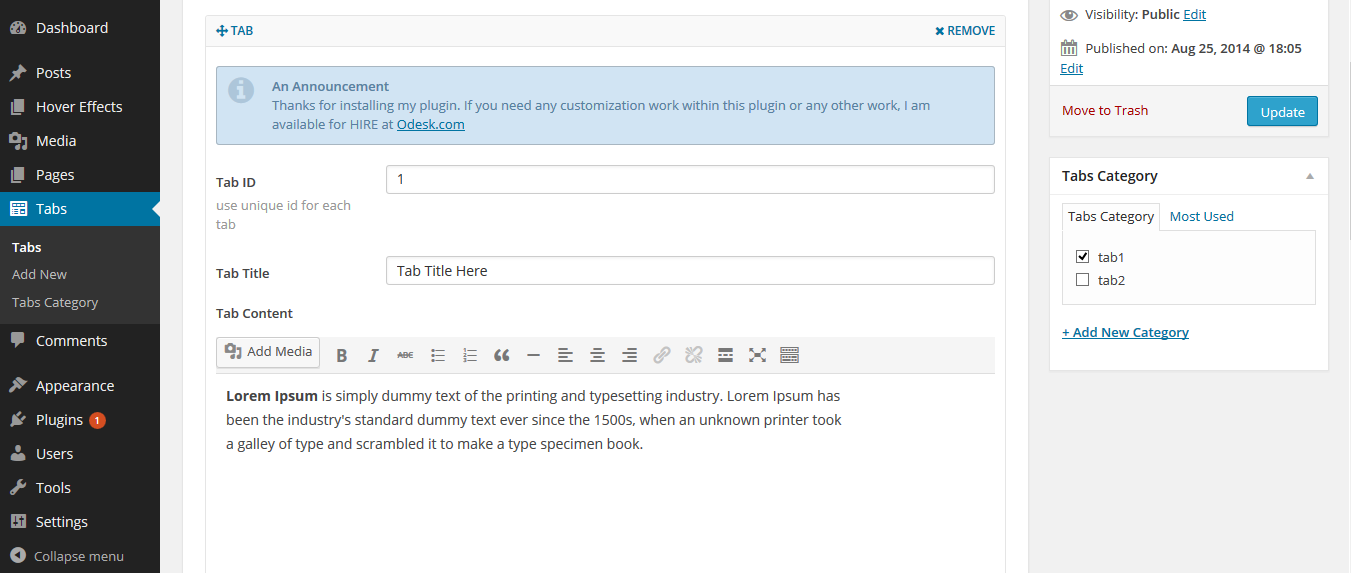Click into the Tab Title field
Image resolution: width=1351 pixels, height=573 pixels.
[690, 271]
